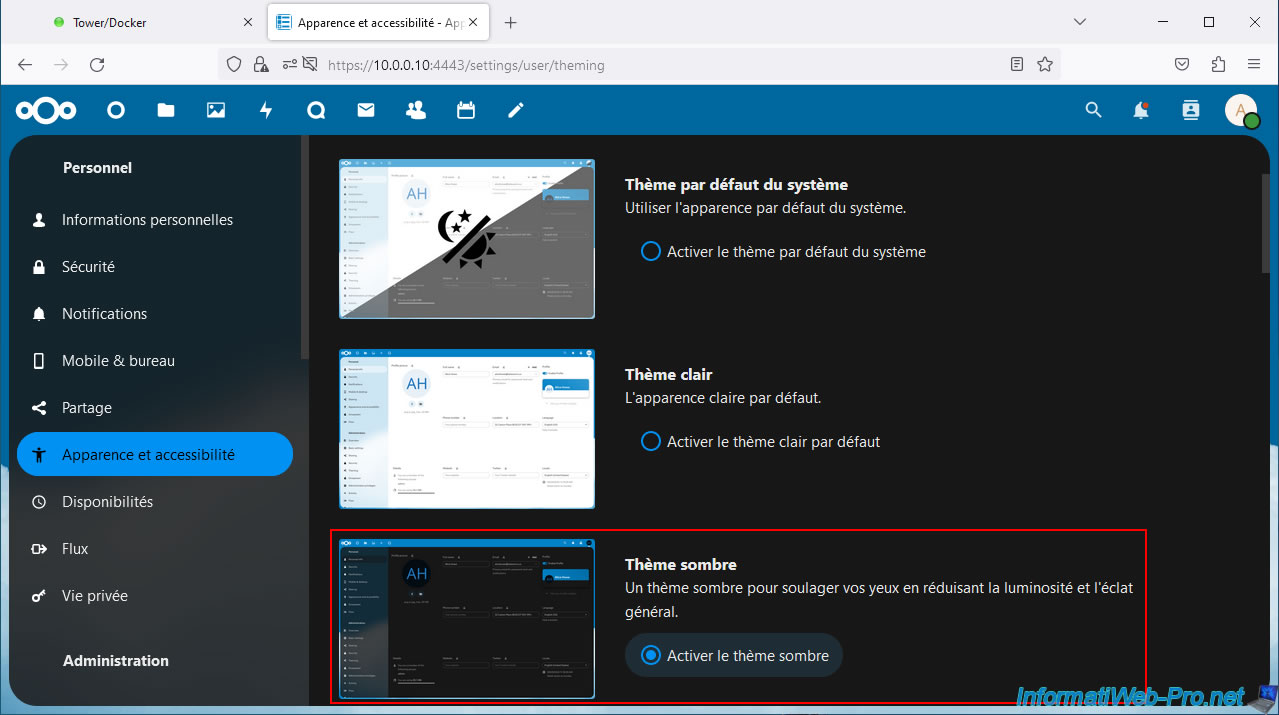Open Sécurité settings in sidebar
This screenshot has width=1279, height=715.
(88, 267)
